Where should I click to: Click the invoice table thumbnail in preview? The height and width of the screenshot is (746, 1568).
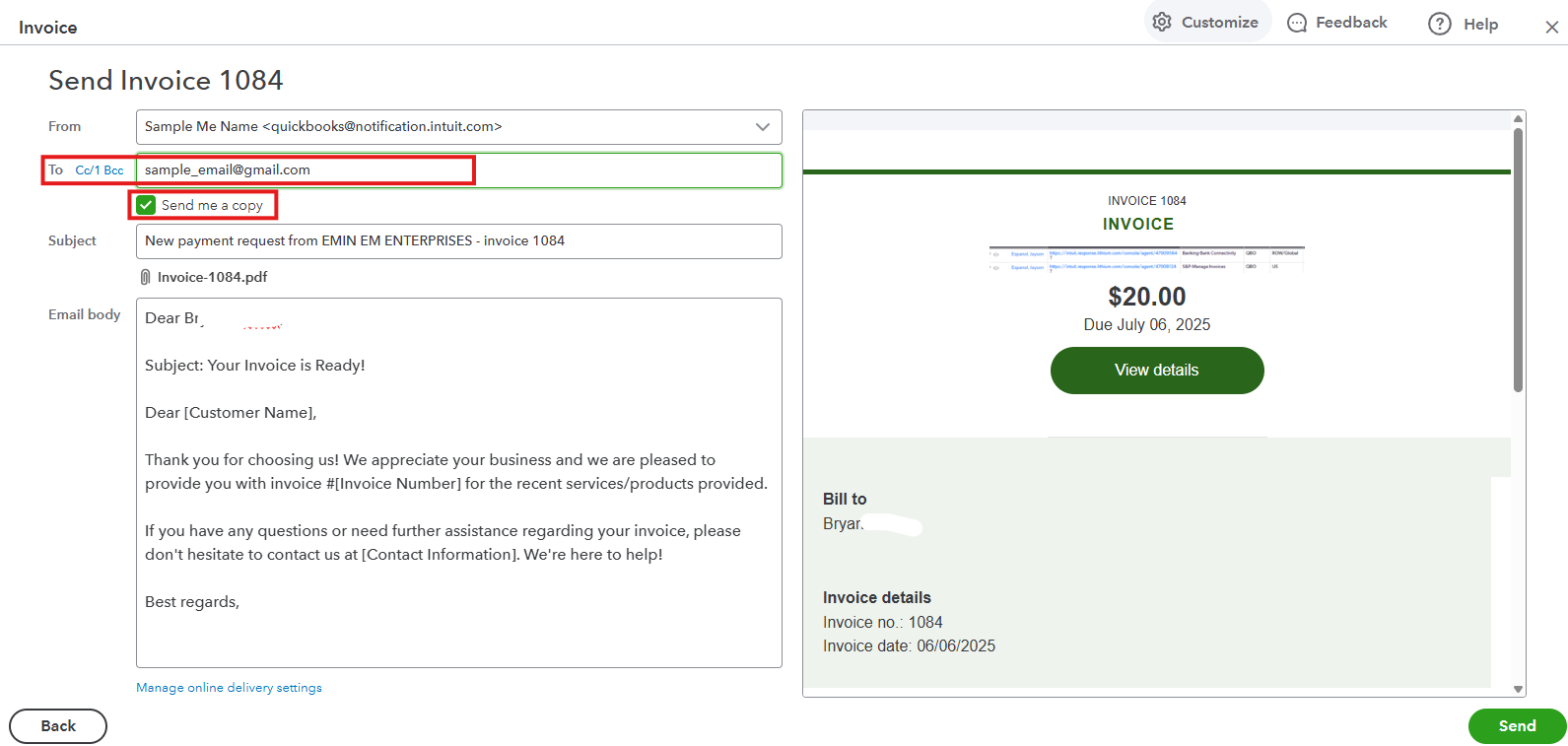click(1146, 260)
